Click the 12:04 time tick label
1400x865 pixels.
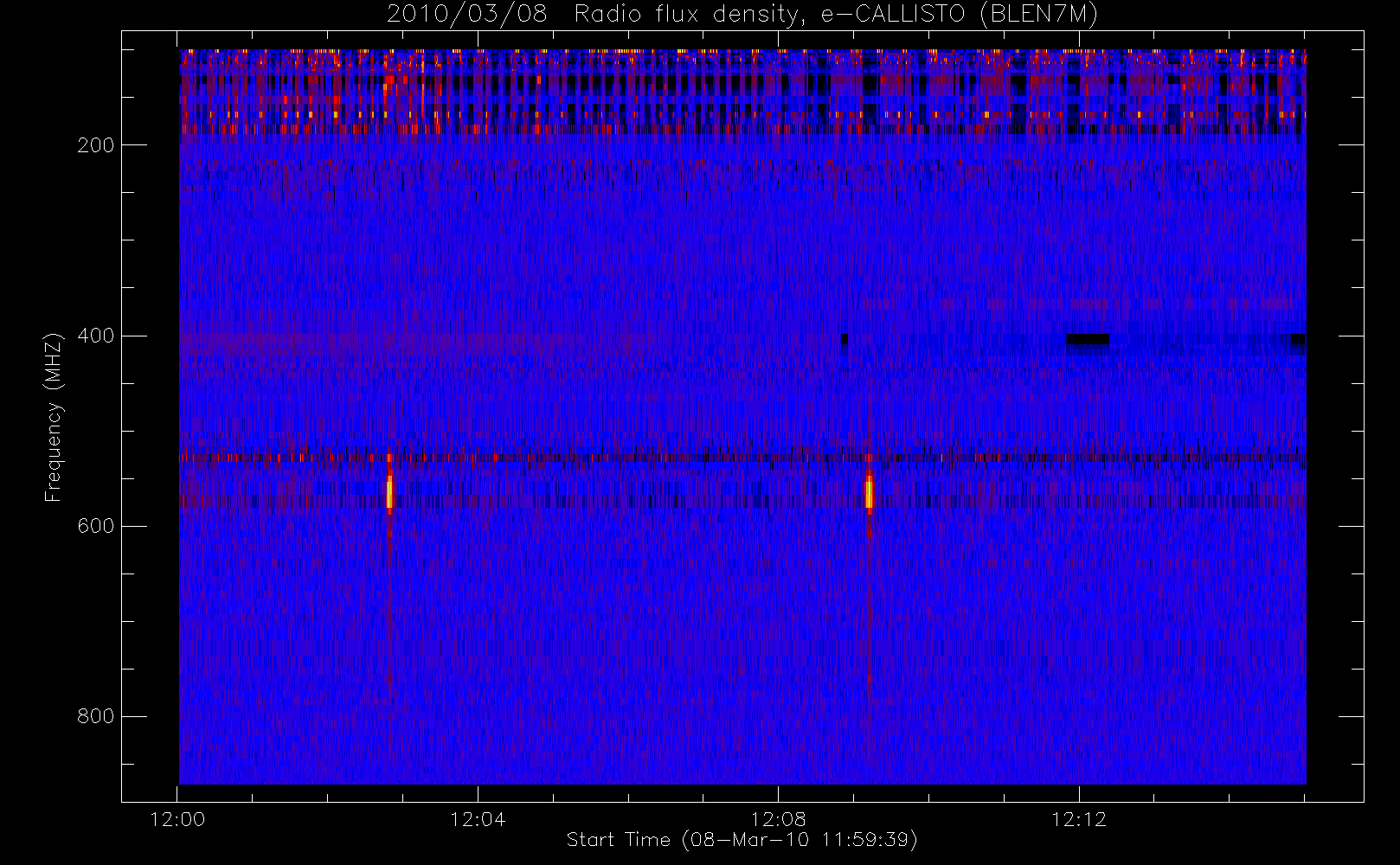pyautogui.click(x=478, y=819)
